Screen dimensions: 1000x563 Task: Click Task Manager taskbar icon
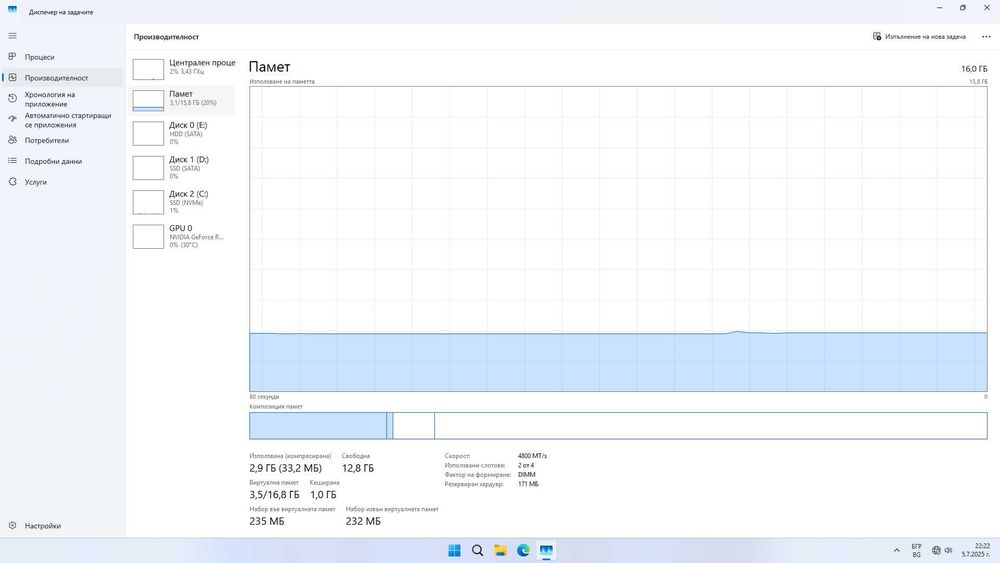click(546, 550)
